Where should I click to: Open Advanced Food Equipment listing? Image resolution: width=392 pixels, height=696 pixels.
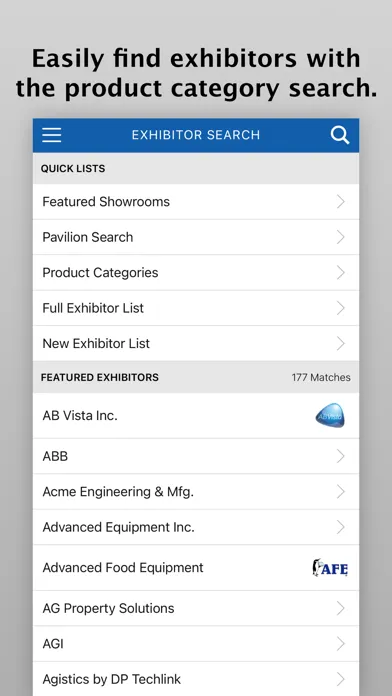tap(196, 568)
